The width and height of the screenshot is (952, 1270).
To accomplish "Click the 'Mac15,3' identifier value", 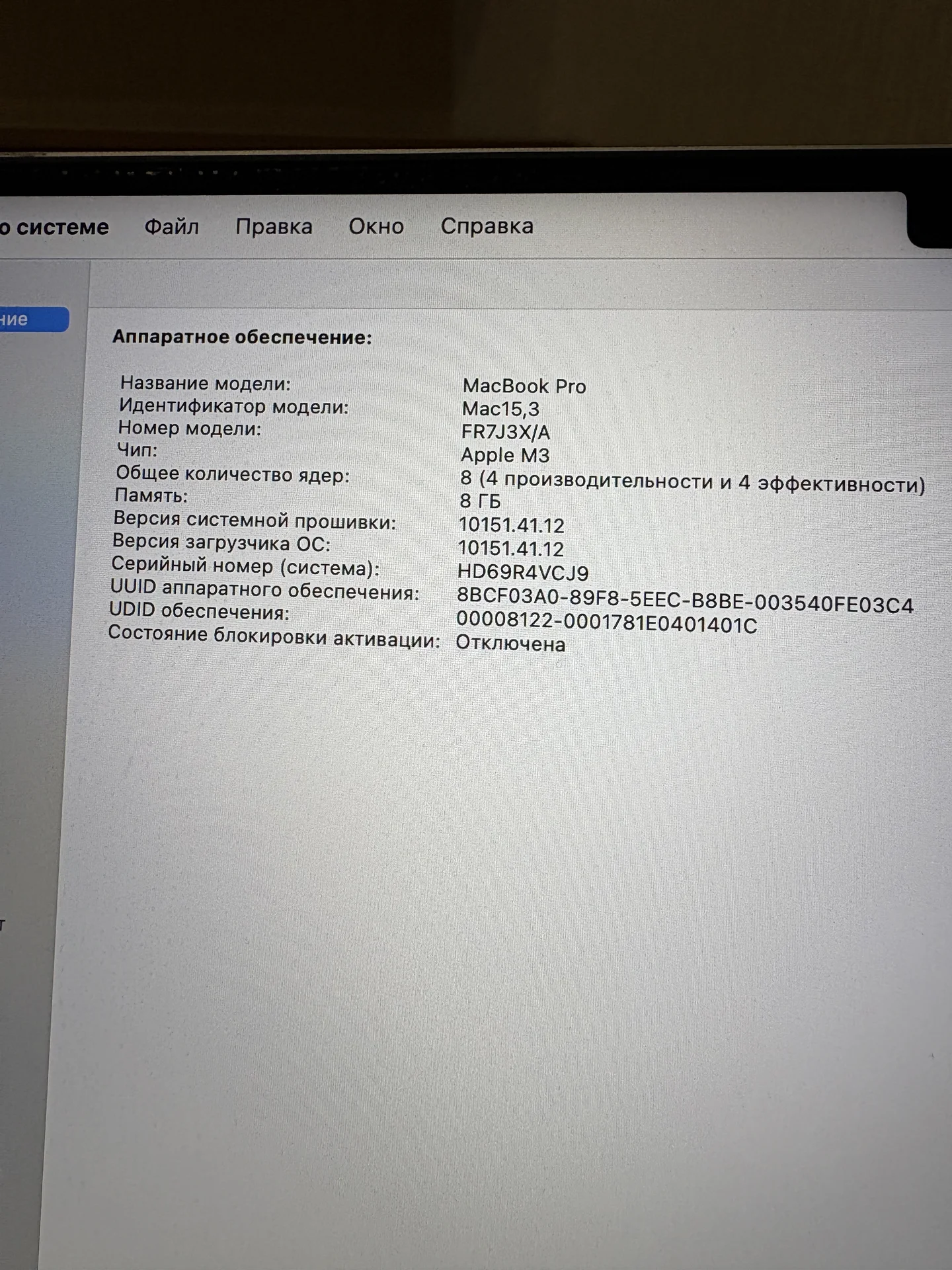I will pyautogui.click(x=500, y=409).
